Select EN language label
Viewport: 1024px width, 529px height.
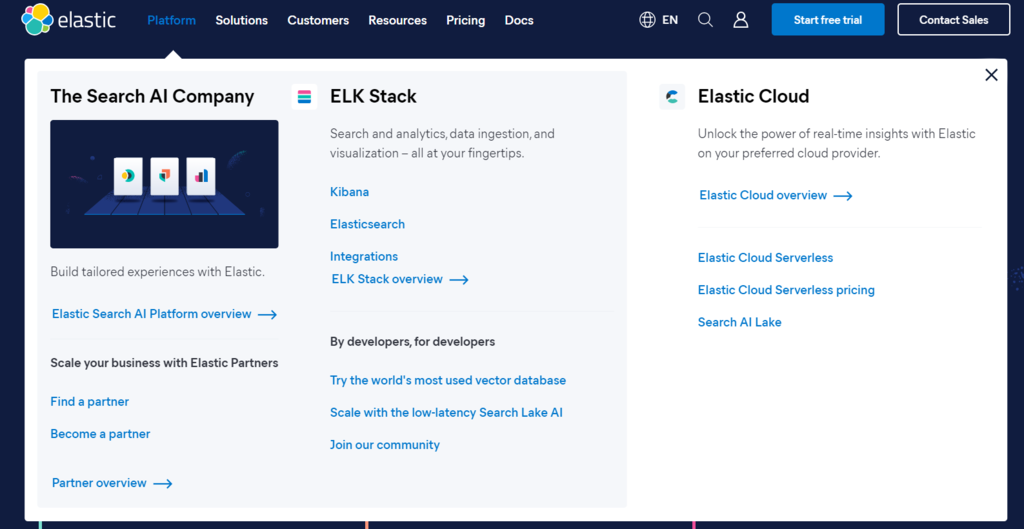coord(670,20)
